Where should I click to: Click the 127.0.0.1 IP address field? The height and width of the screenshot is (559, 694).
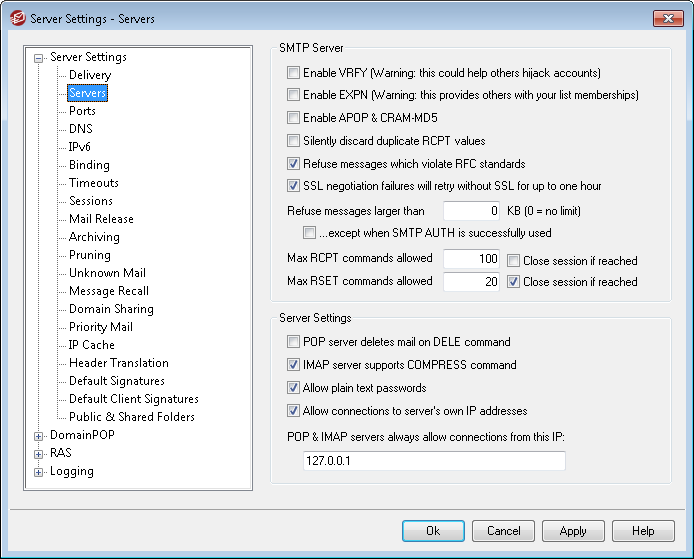click(x=433, y=461)
